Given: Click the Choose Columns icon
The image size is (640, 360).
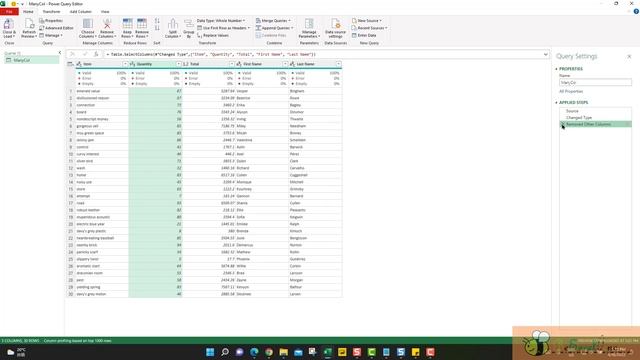Looking at the screenshot, I should pyautogui.click(x=88, y=24).
